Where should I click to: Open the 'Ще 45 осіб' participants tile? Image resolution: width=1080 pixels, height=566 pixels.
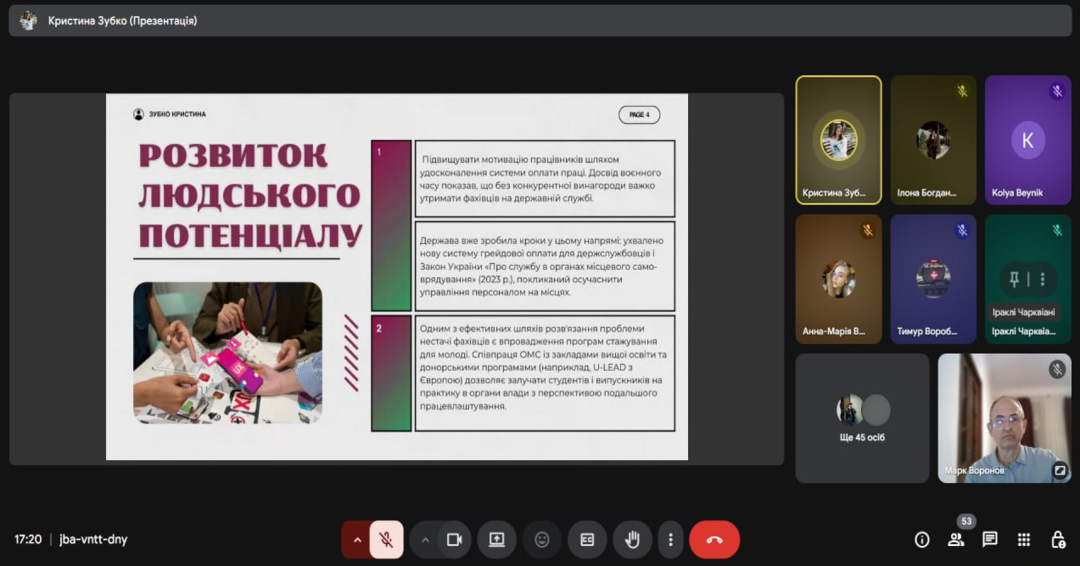tap(862, 417)
